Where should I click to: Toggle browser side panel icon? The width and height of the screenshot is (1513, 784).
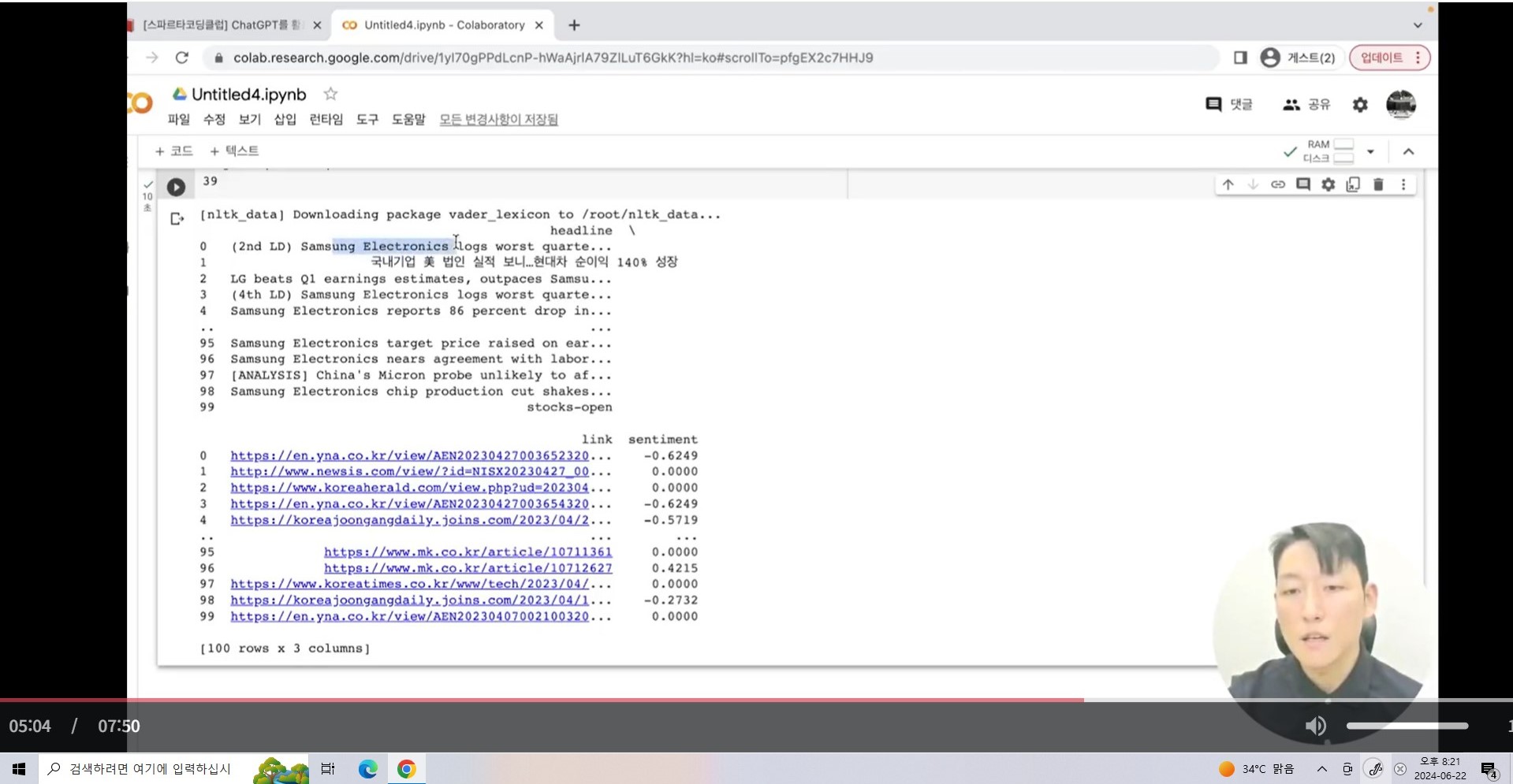click(1240, 58)
